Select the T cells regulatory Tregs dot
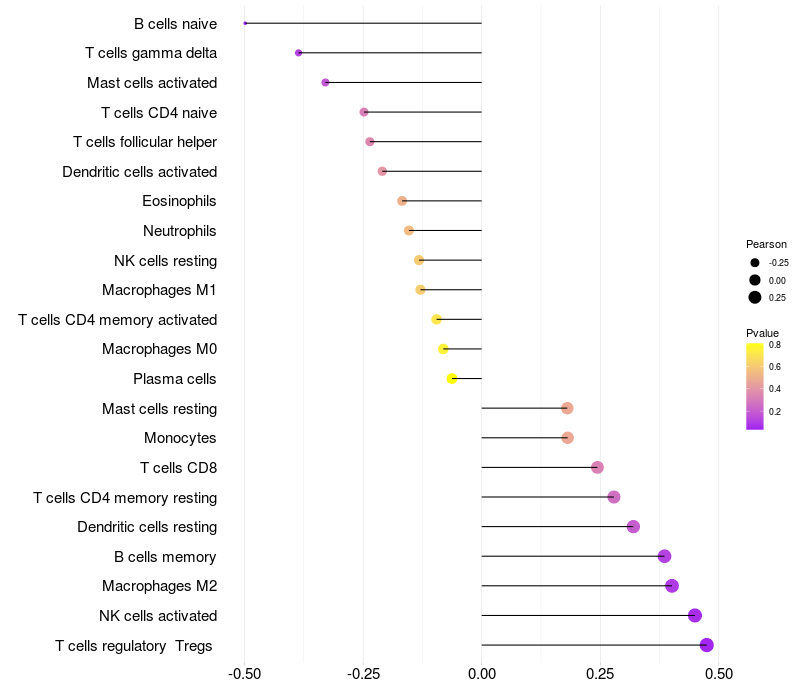This screenshot has width=800, height=700. pos(707,645)
